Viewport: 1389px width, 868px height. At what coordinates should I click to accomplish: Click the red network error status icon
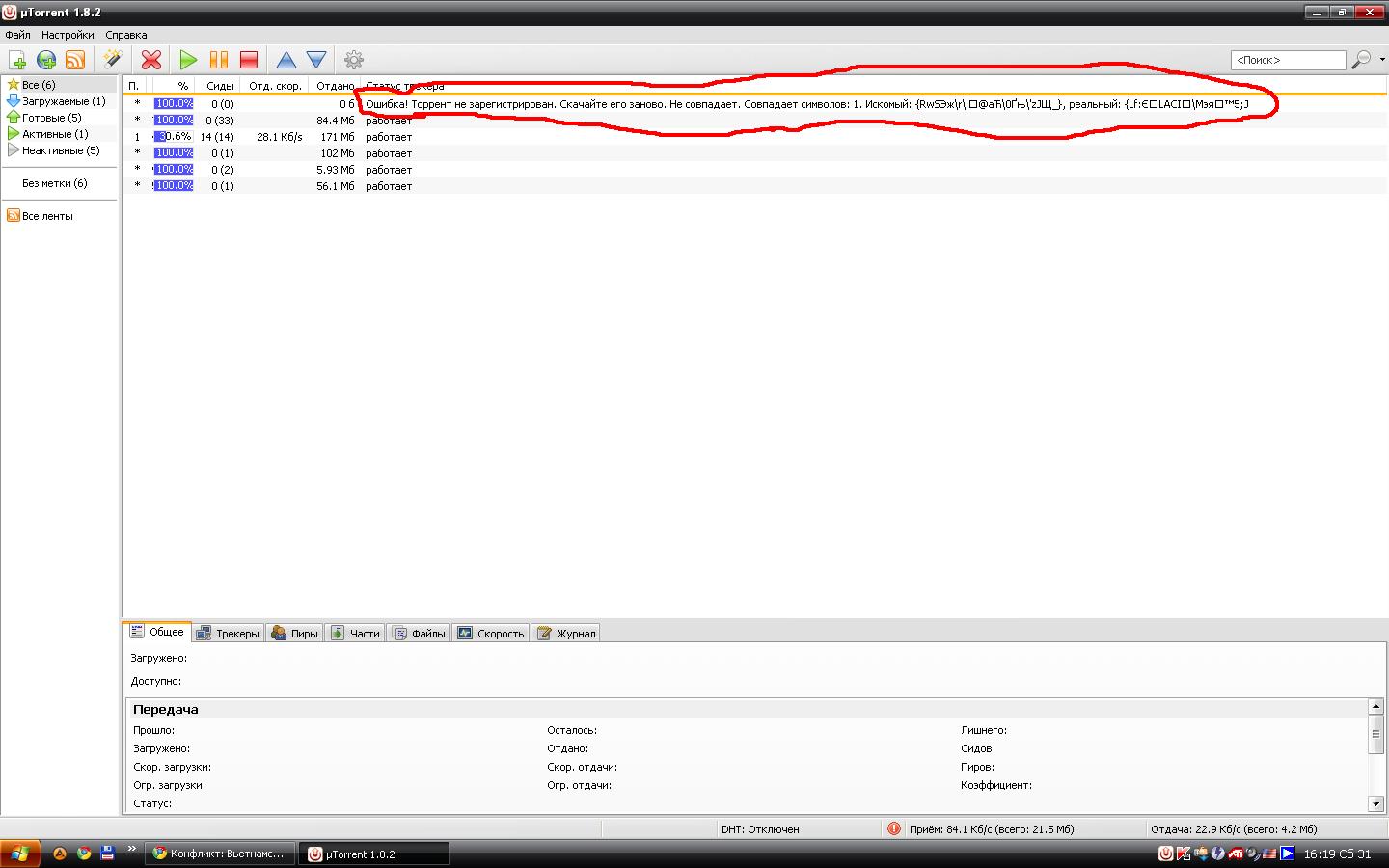pyautogui.click(x=894, y=828)
